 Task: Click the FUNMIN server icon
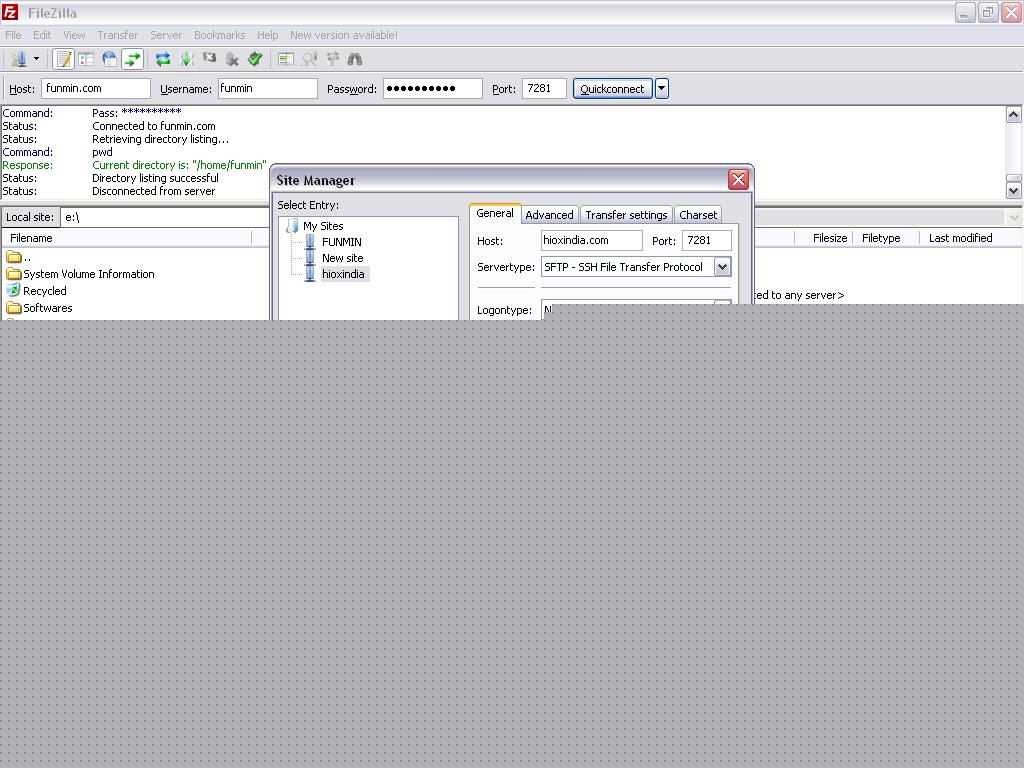(310, 242)
